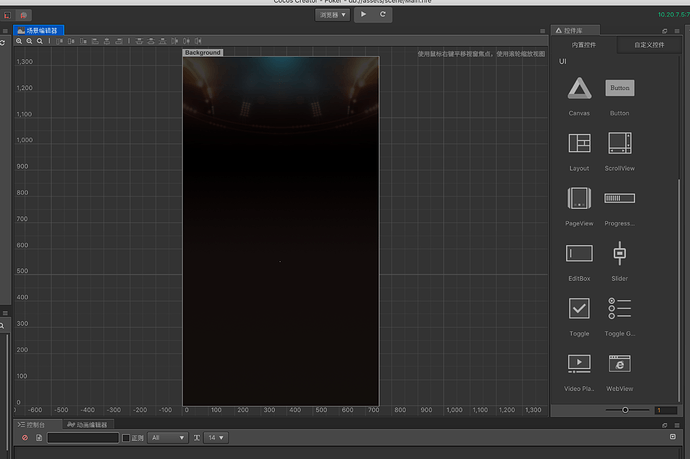Click the widget size value field
Screen dimensions: 690x459
pyautogui.click(x=665, y=410)
